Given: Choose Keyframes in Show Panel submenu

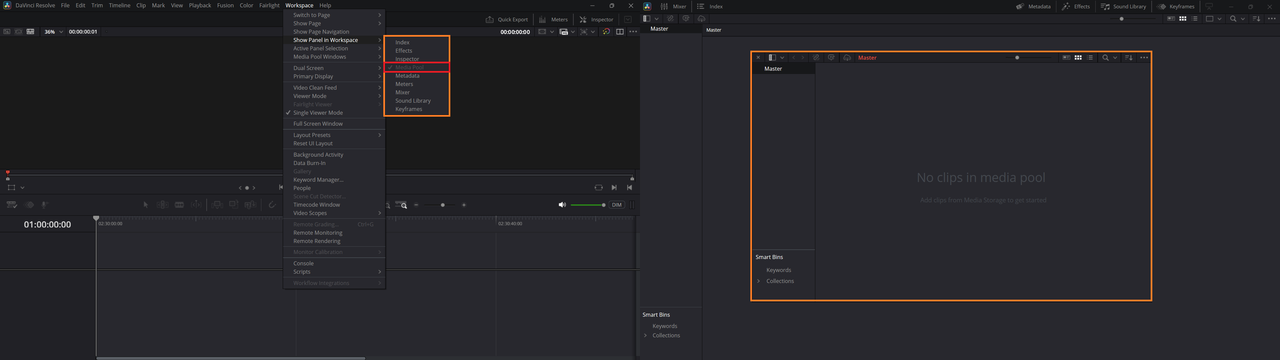Looking at the screenshot, I should [417, 109].
